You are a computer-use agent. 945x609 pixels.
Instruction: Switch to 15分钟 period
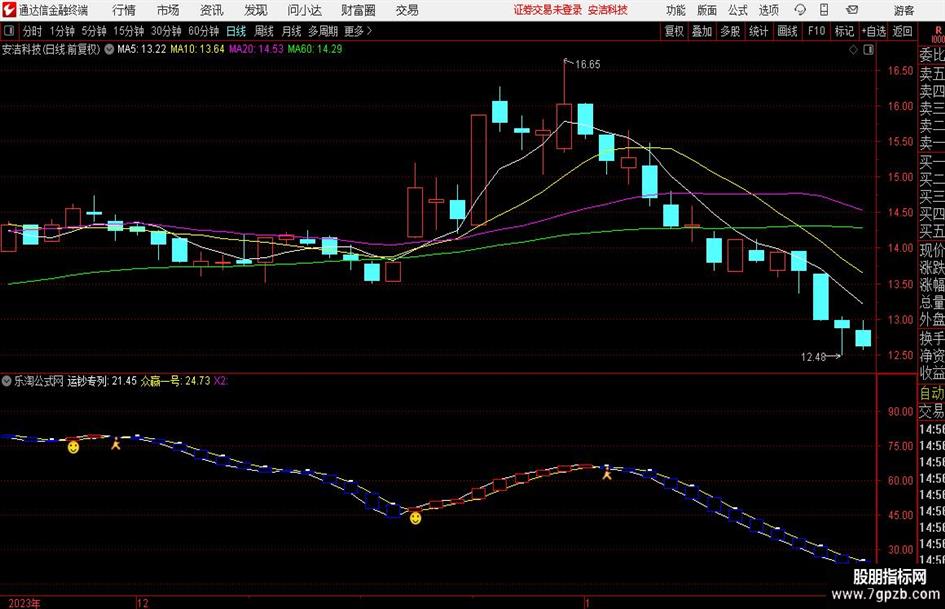129,31
